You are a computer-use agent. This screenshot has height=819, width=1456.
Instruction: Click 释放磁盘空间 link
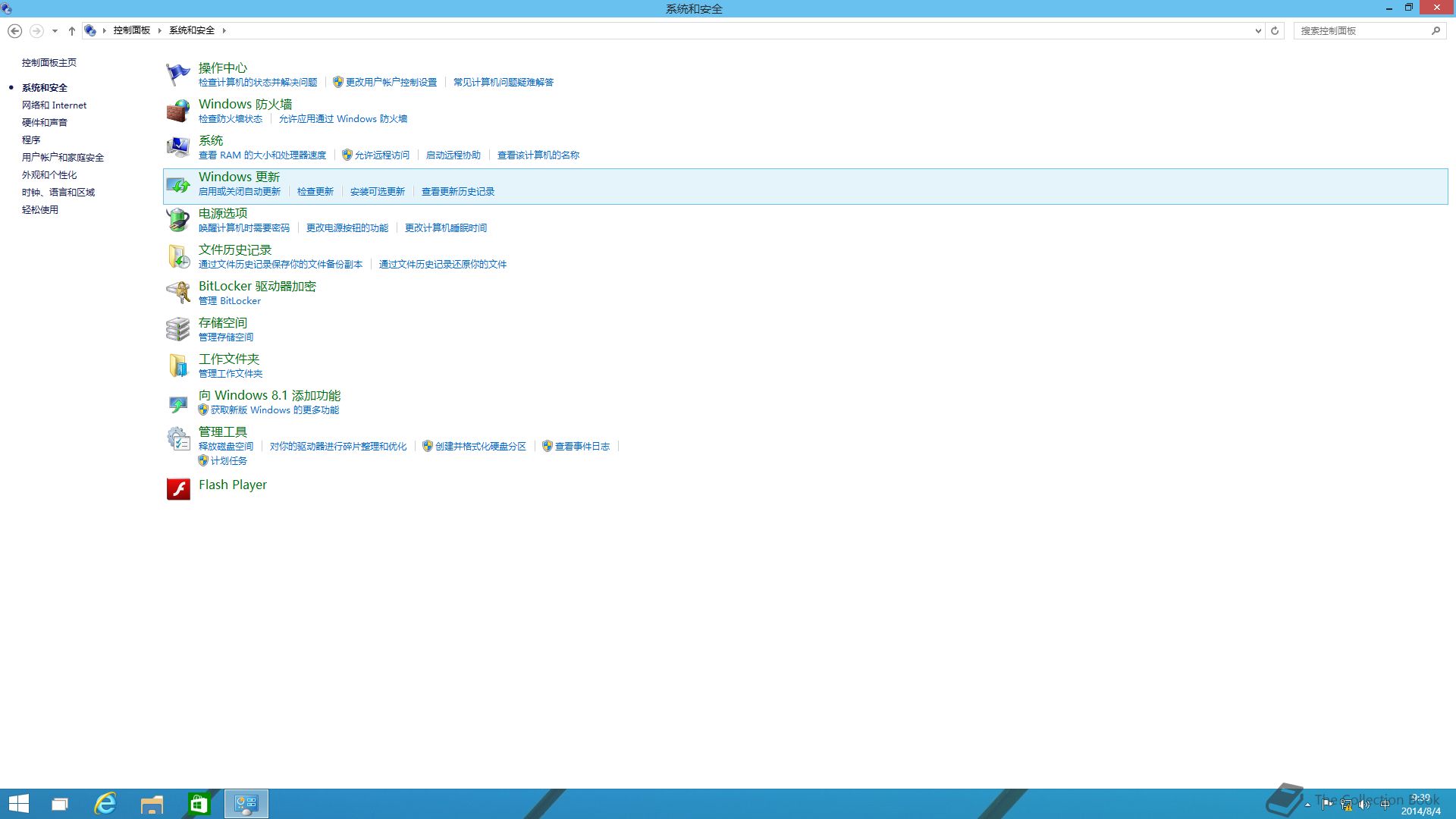click(226, 446)
